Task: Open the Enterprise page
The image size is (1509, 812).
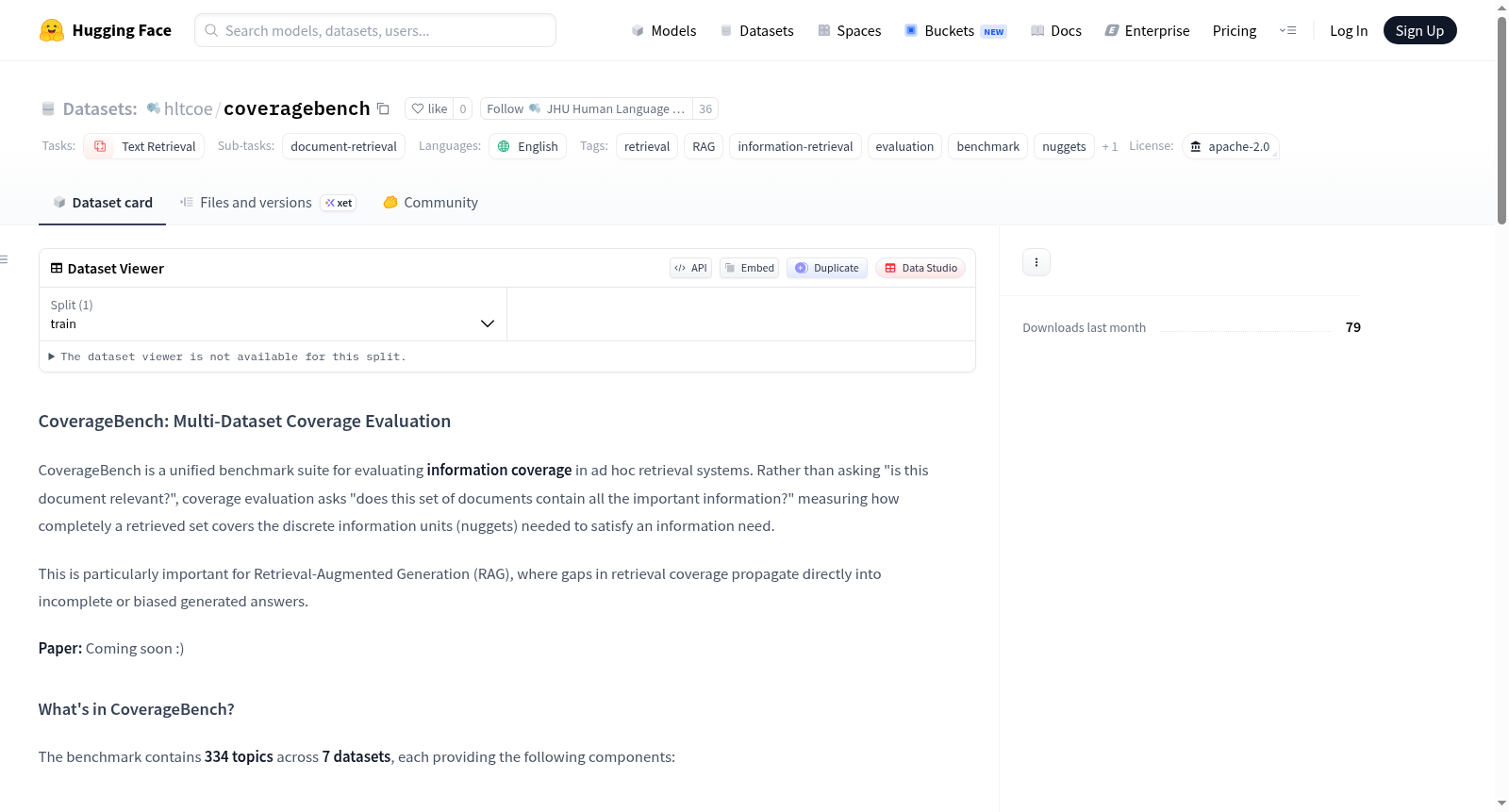Action: point(1148,30)
